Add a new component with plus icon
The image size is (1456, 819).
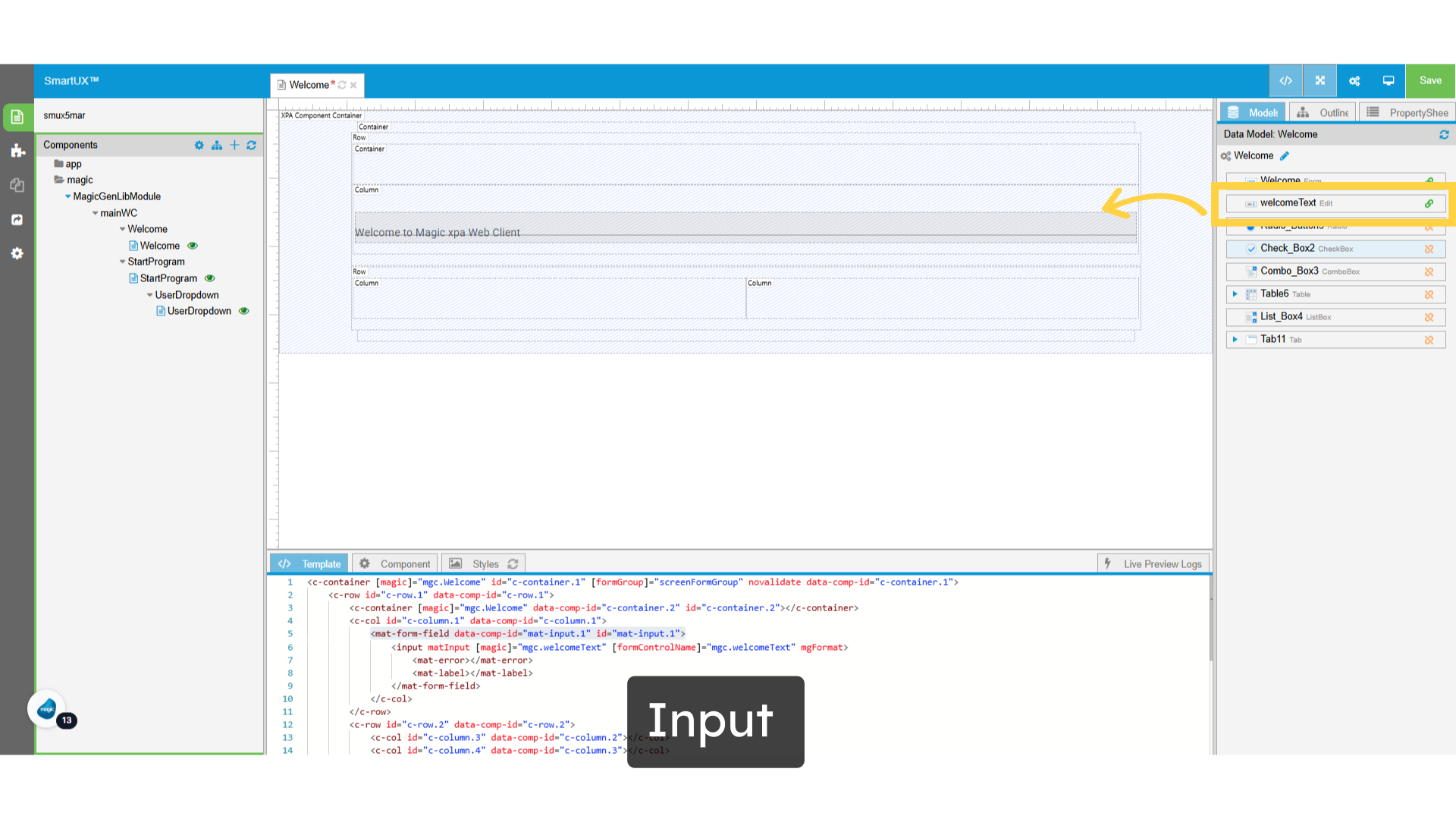(234, 145)
